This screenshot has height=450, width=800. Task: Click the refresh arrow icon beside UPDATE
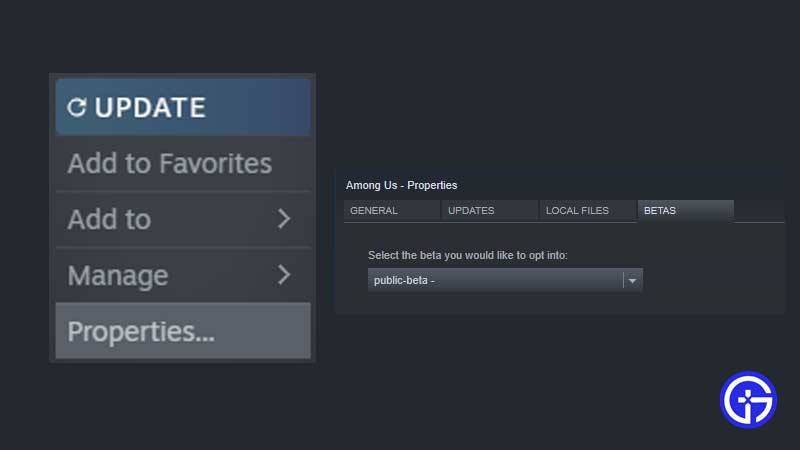(77, 107)
